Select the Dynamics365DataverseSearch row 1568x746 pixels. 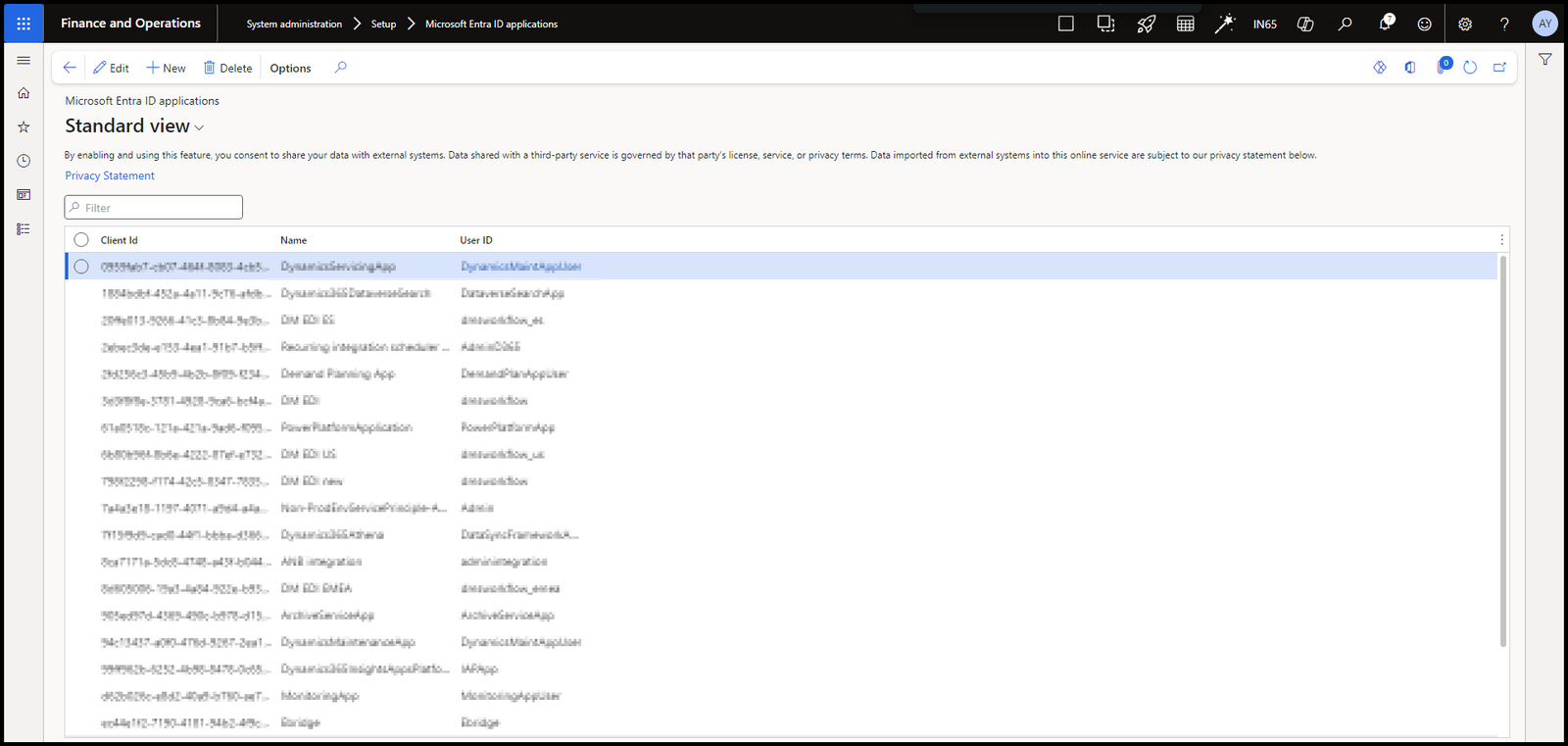click(x=781, y=293)
